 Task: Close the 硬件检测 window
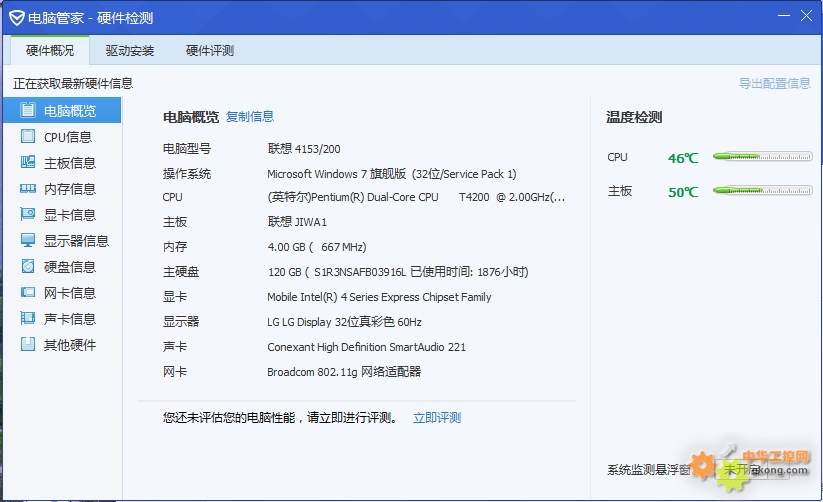point(807,16)
